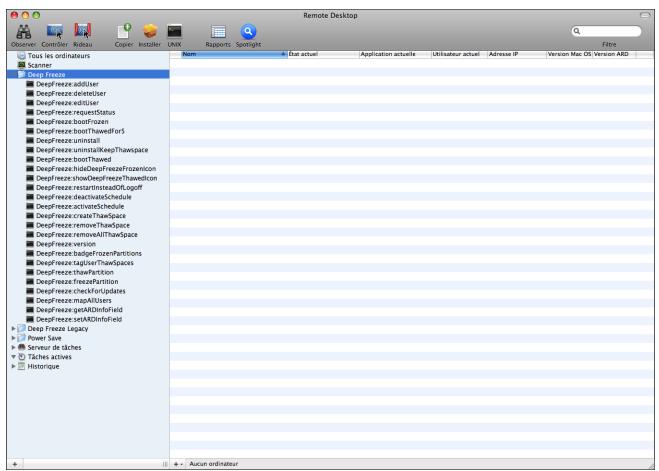The height and width of the screenshot is (471, 659).
Task: Select DeepFreeze:requestStatus task
Action: tap(75, 112)
